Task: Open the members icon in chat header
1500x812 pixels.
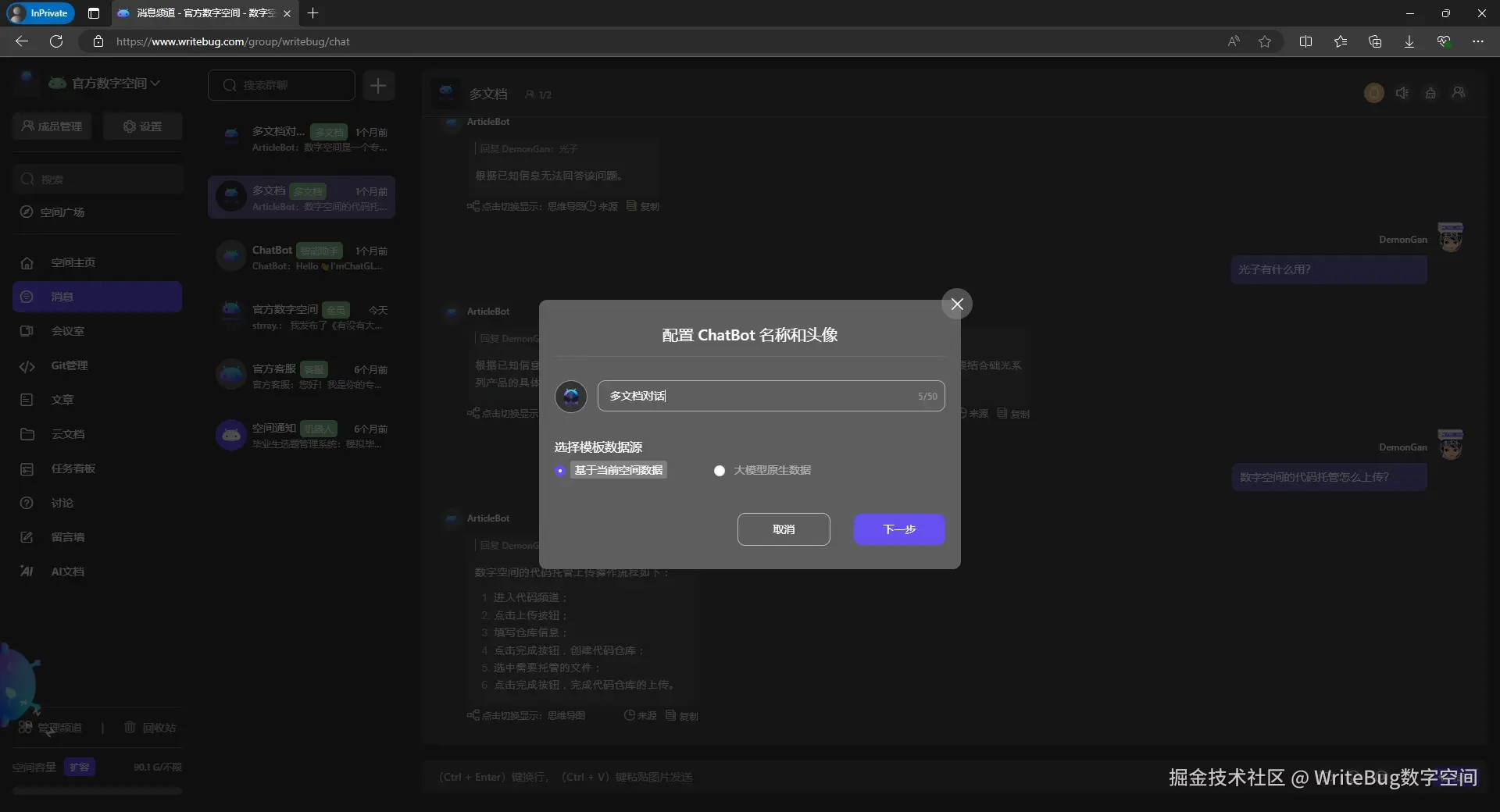Action: tap(1459, 93)
